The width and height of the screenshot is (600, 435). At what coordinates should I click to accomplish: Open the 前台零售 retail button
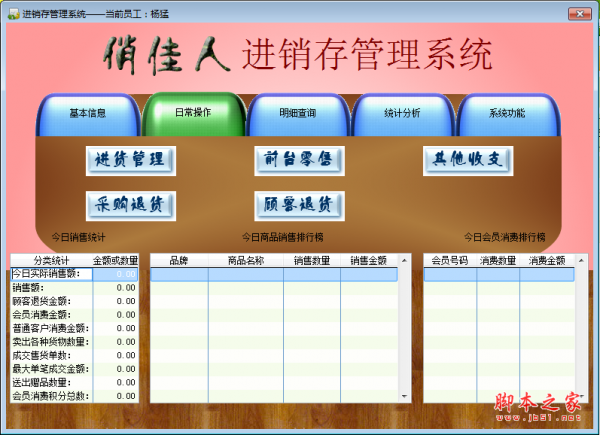299,161
